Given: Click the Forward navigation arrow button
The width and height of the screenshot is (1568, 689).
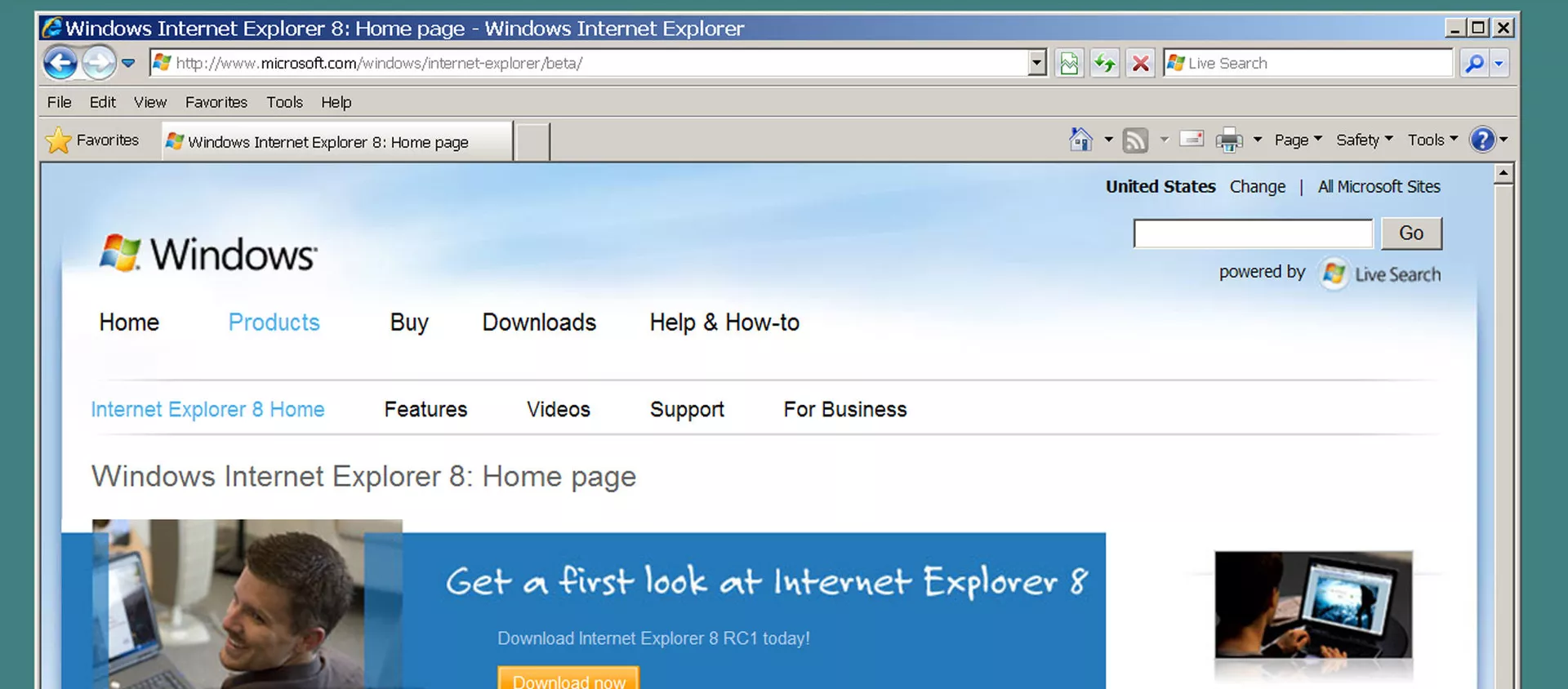Looking at the screenshot, I should click(x=99, y=63).
